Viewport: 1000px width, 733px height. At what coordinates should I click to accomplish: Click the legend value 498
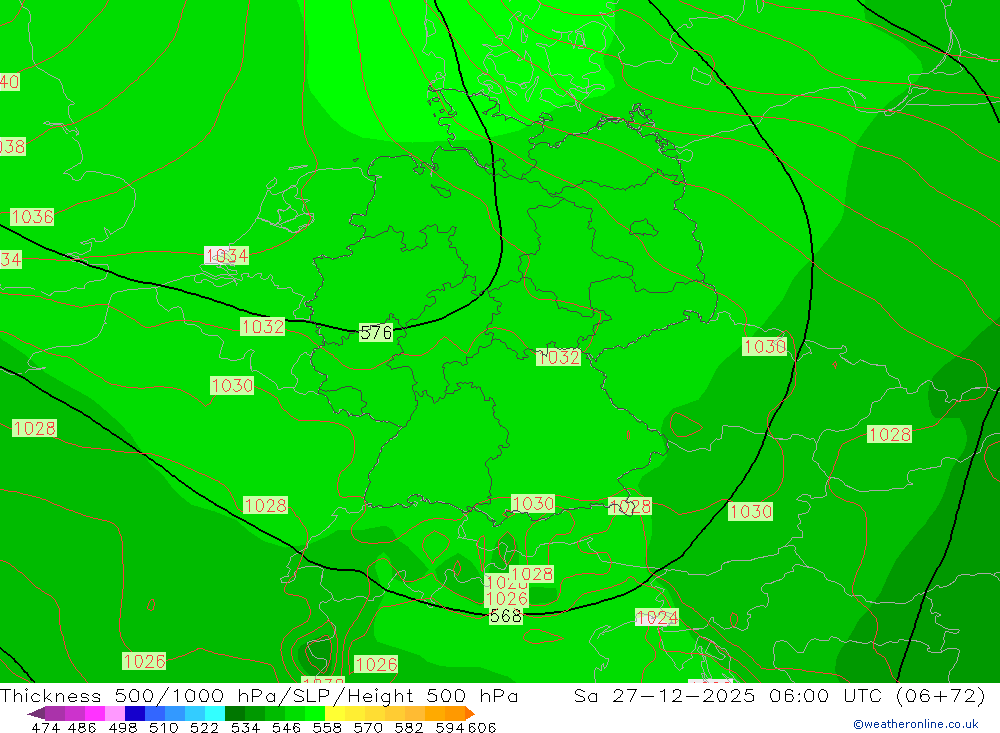tap(123, 727)
